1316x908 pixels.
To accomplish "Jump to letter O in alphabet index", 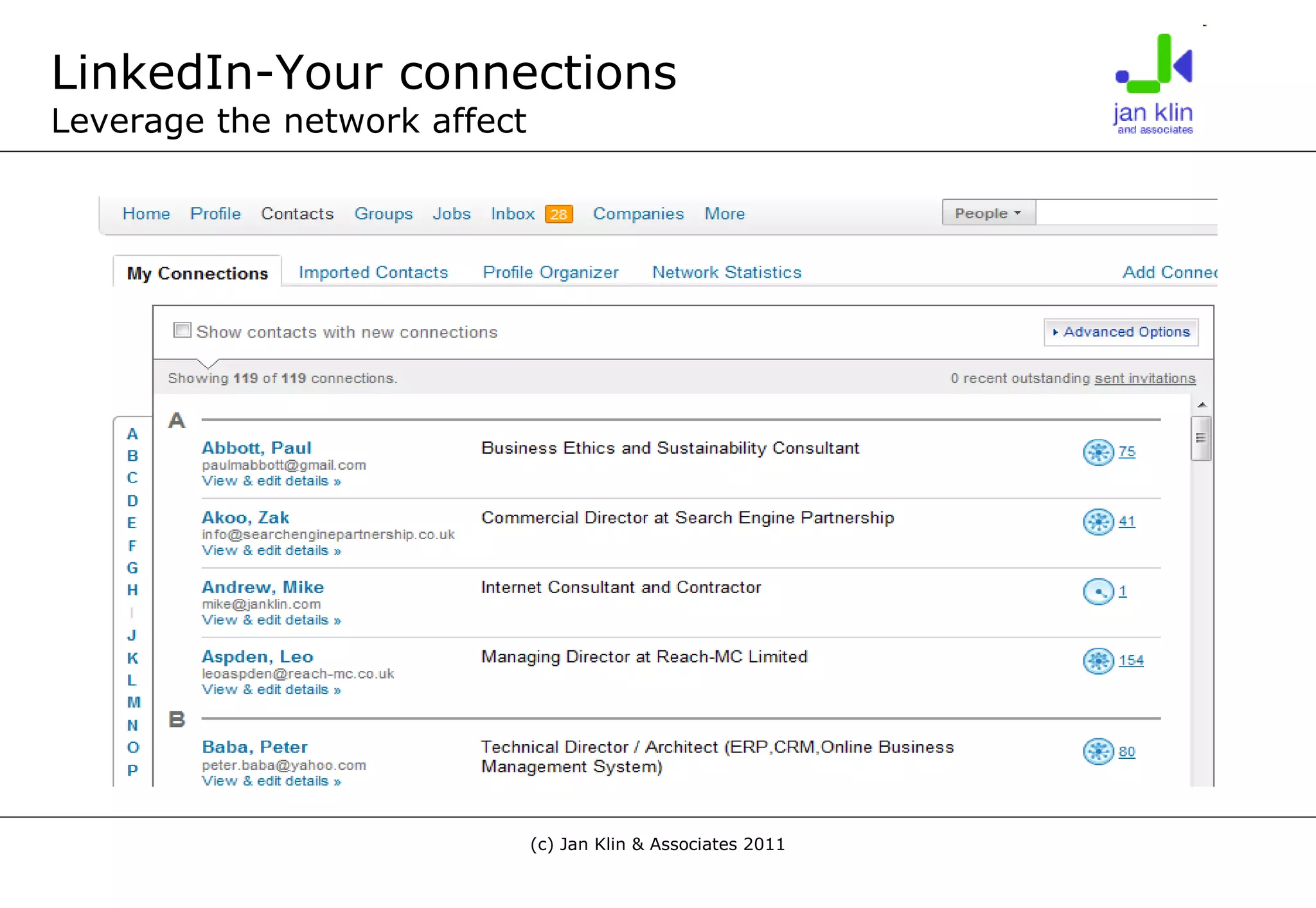I will pos(133,747).
